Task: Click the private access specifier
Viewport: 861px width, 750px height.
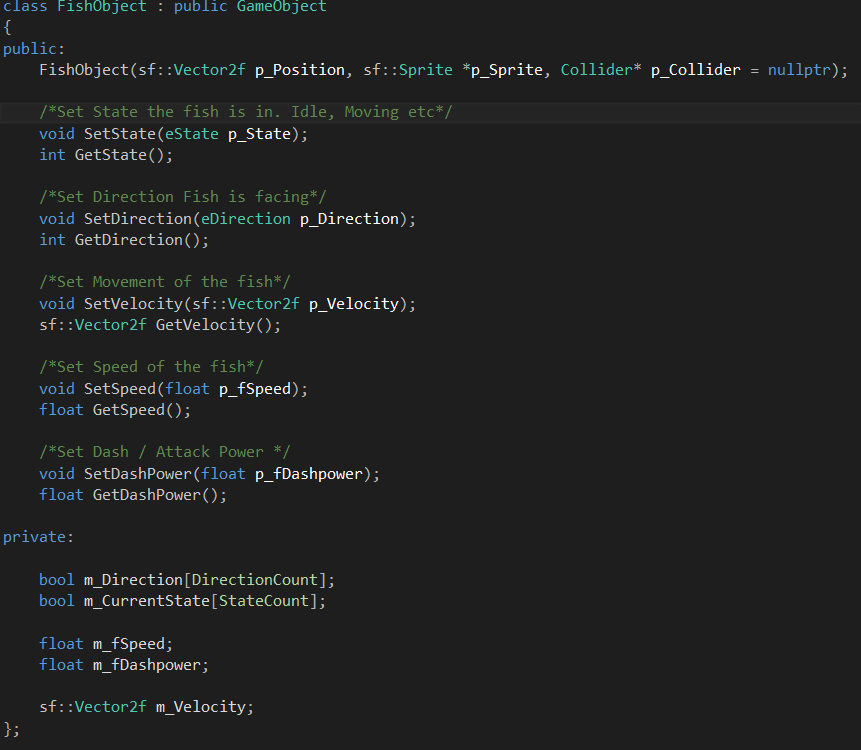Action: click(x=35, y=537)
